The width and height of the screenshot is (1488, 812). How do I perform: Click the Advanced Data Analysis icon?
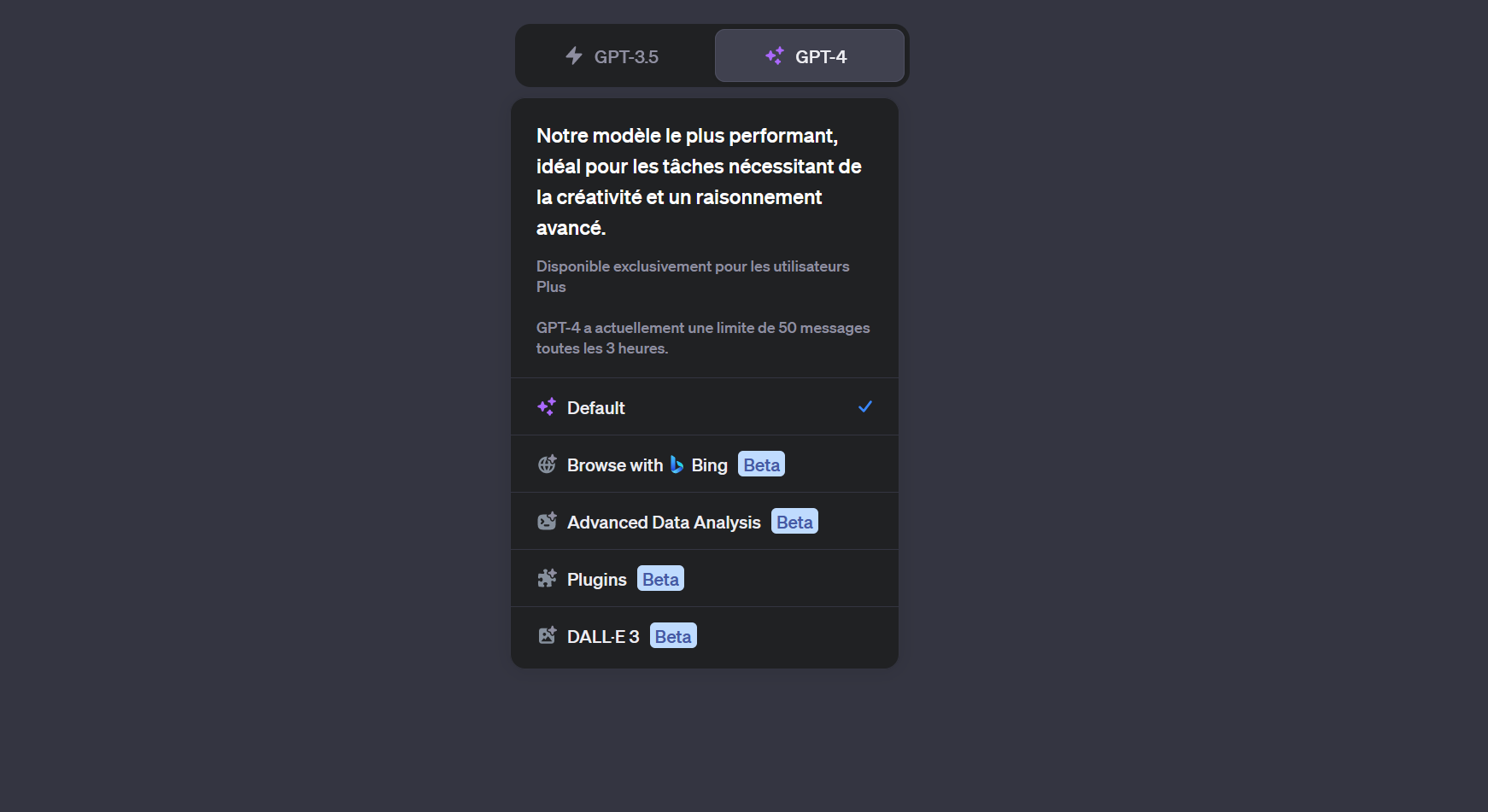[547, 522]
